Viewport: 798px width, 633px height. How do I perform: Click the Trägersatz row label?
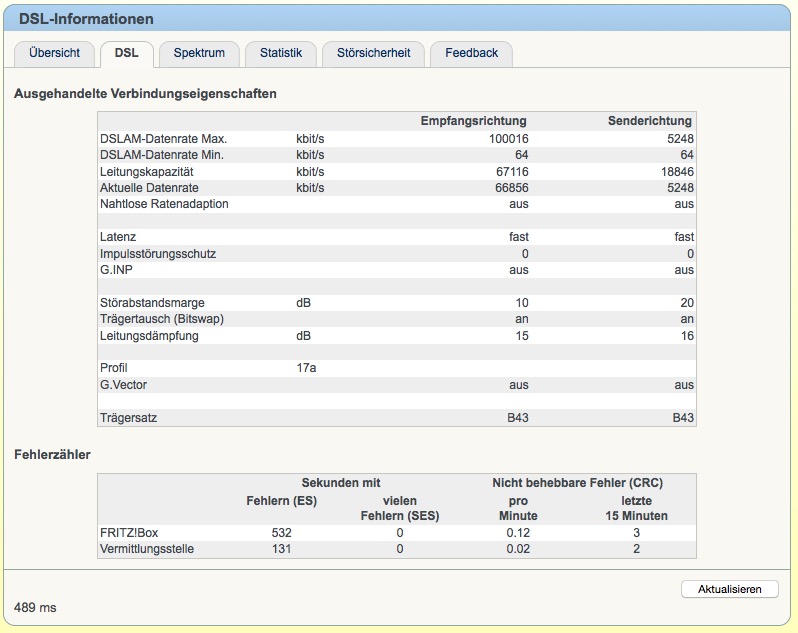click(x=128, y=418)
